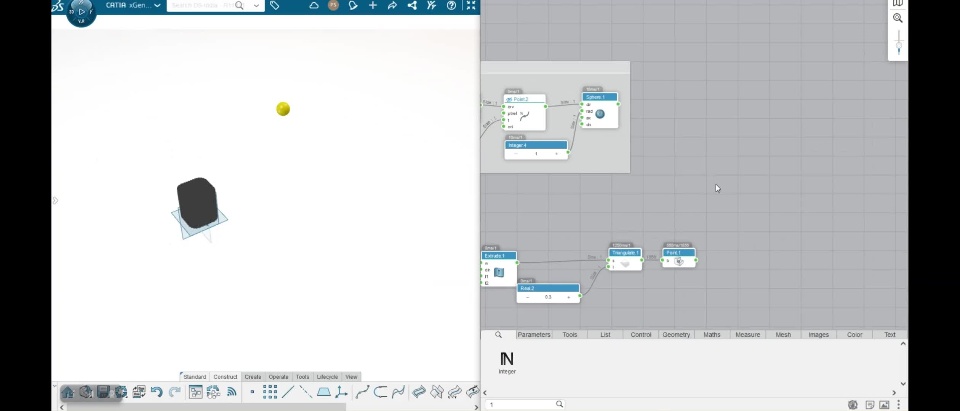Select the Spline curve tool

coord(362,392)
